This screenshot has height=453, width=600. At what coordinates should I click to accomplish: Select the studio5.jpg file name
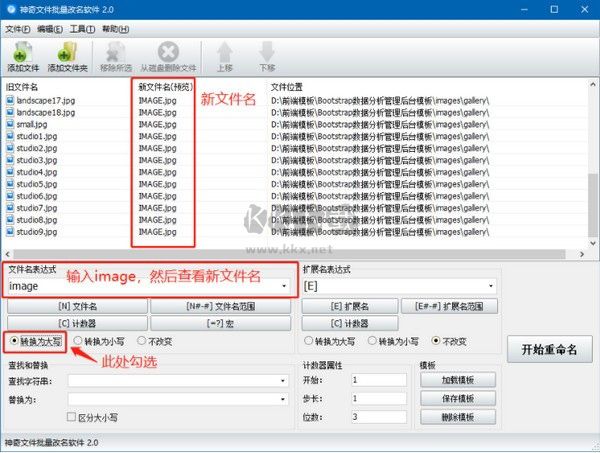pyautogui.click(x=37, y=184)
